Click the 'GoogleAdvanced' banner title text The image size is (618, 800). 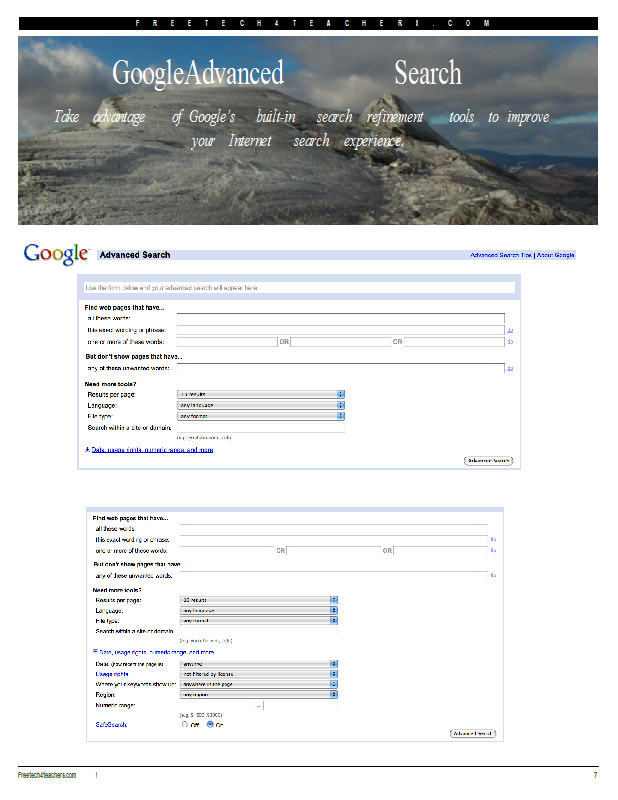pyautogui.click(x=198, y=73)
